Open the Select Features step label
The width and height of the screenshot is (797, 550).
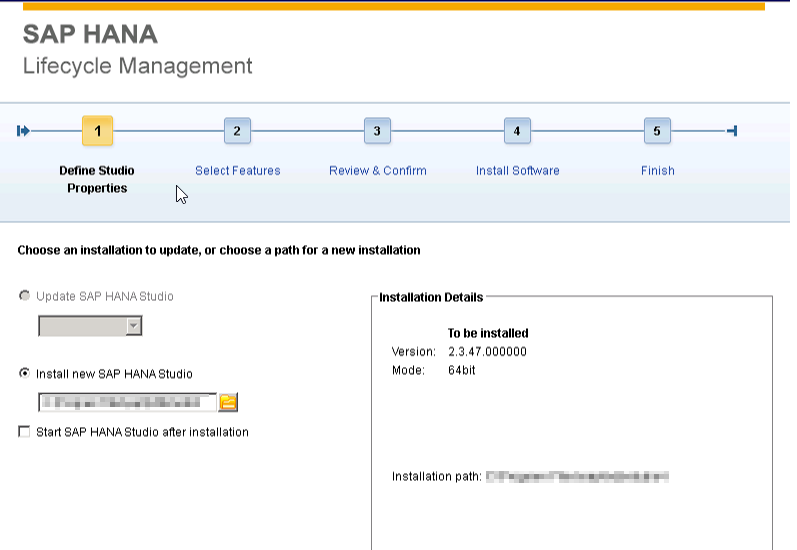[238, 171]
